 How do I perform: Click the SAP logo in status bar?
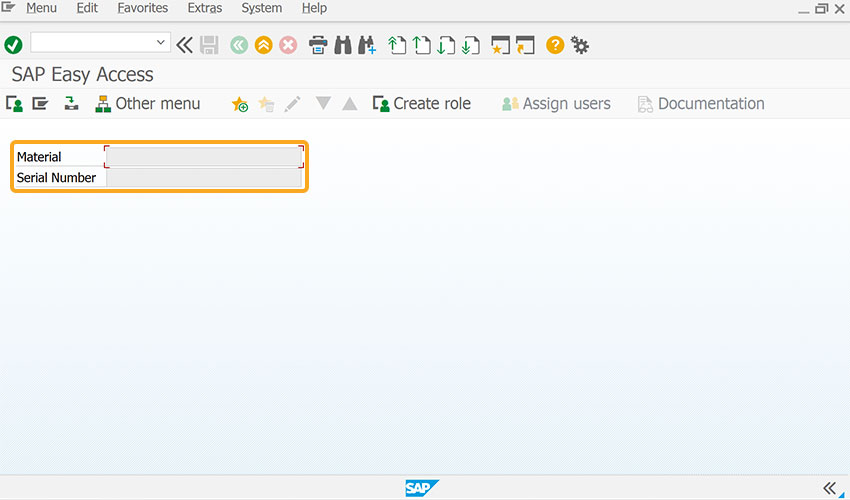point(421,488)
